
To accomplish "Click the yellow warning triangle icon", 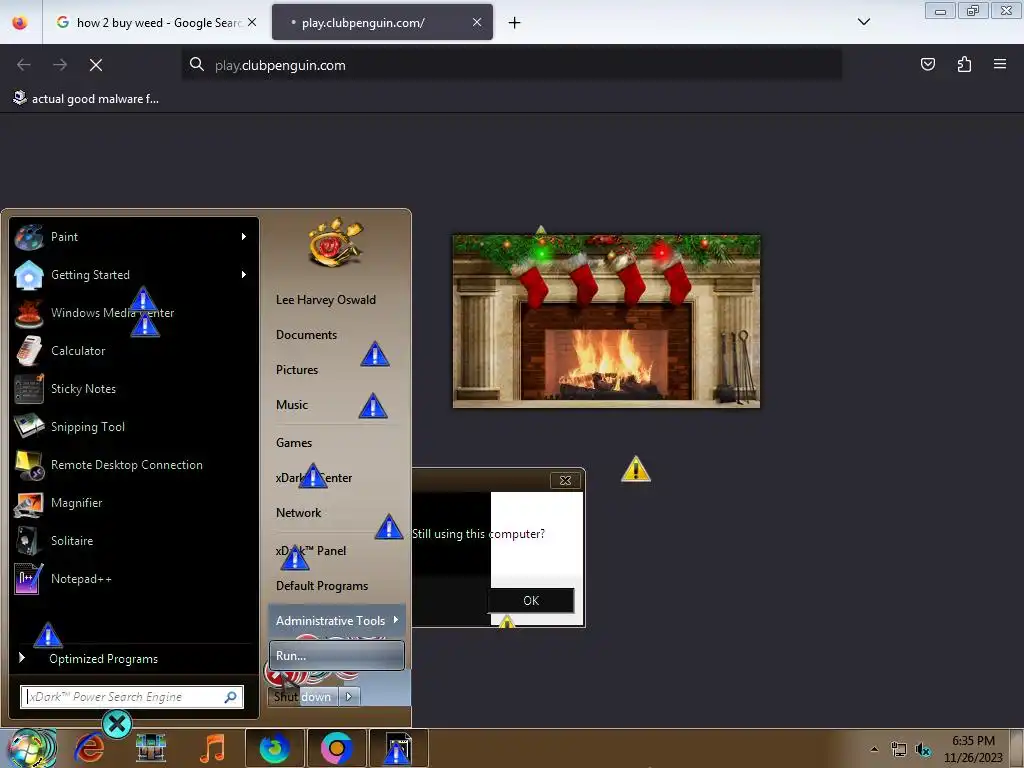I will click(x=635, y=470).
